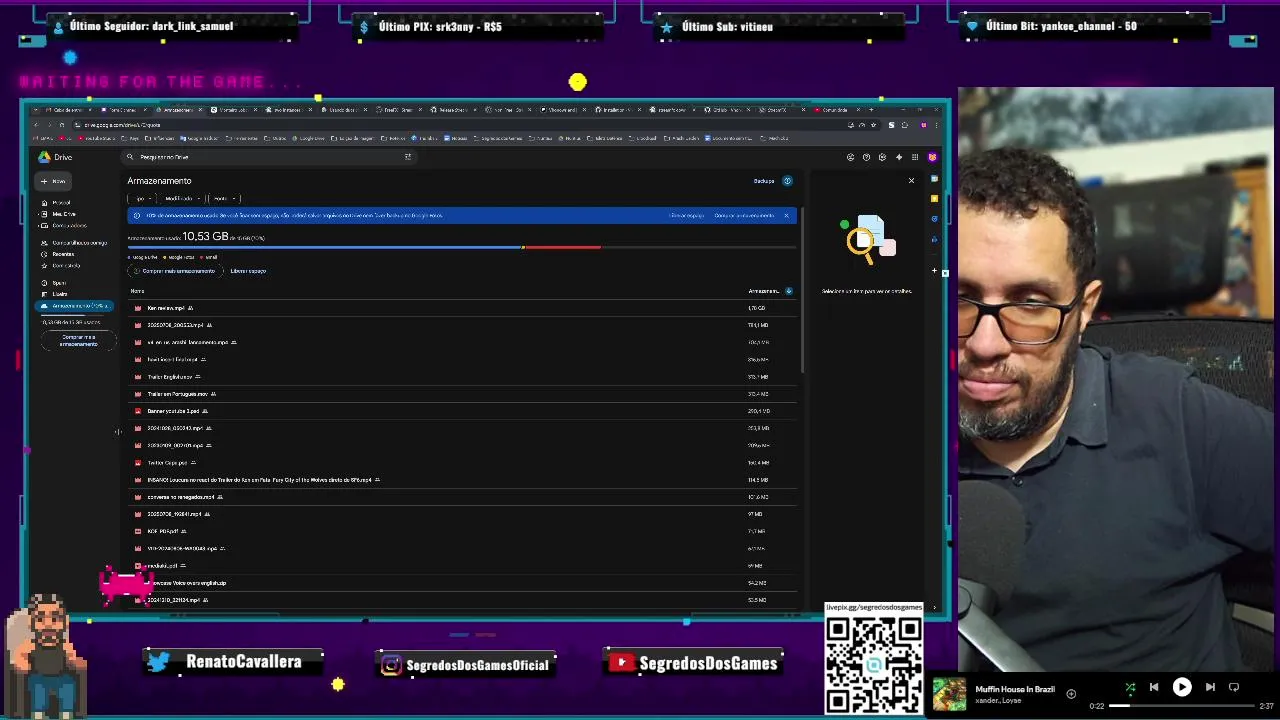This screenshot has width=1280, height=720.
Task: Skip to next track in media player
Action: click(x=1210, y=687)
